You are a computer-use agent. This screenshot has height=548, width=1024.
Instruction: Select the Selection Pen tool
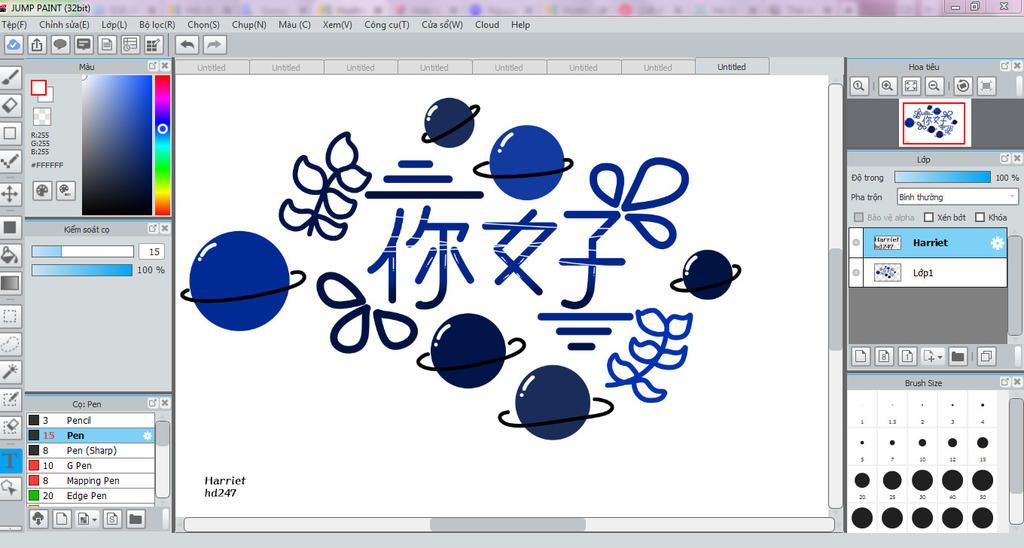[x=10, y=399]
